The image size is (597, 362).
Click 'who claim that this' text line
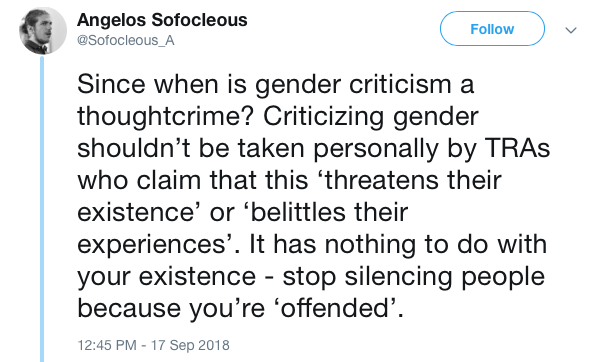(193, 180)
